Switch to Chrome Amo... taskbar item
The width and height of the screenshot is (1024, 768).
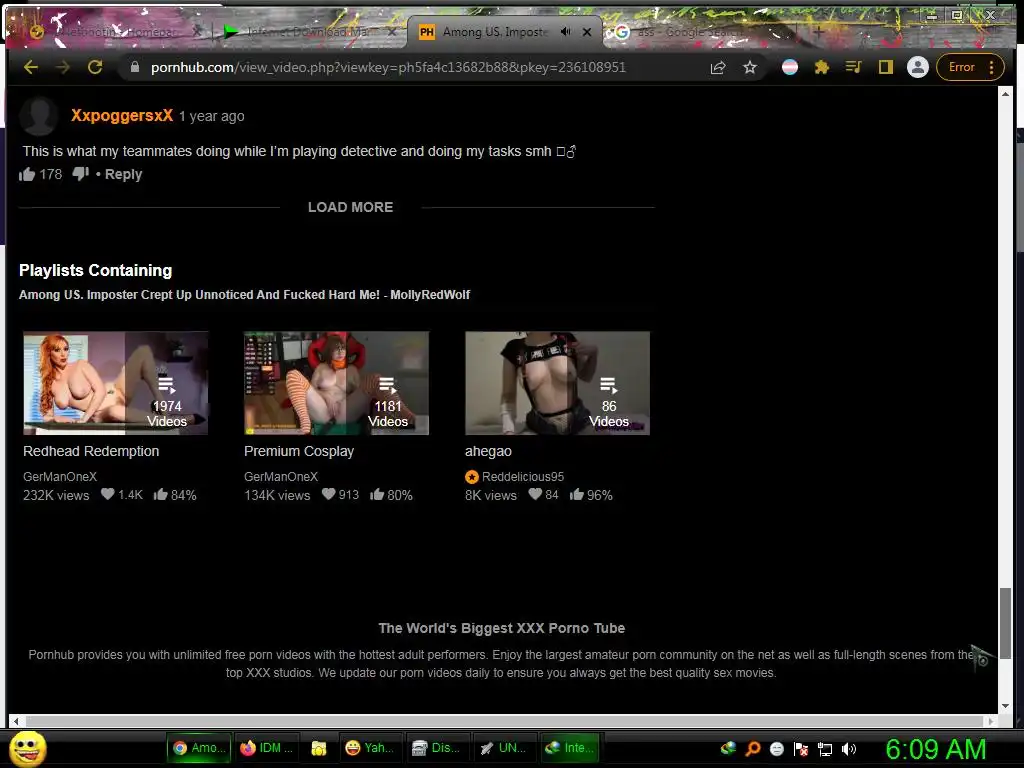tap(199, 748)
